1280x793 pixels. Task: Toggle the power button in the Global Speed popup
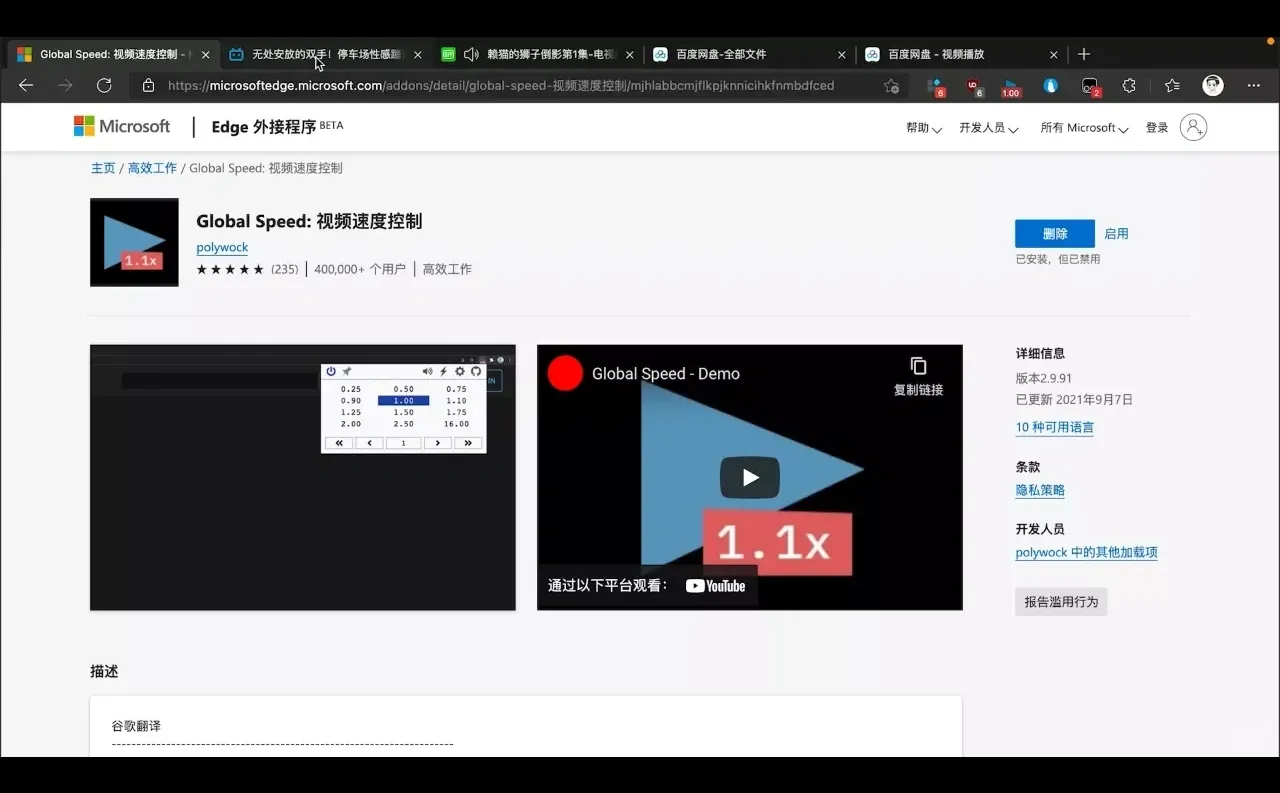[331, 371]
